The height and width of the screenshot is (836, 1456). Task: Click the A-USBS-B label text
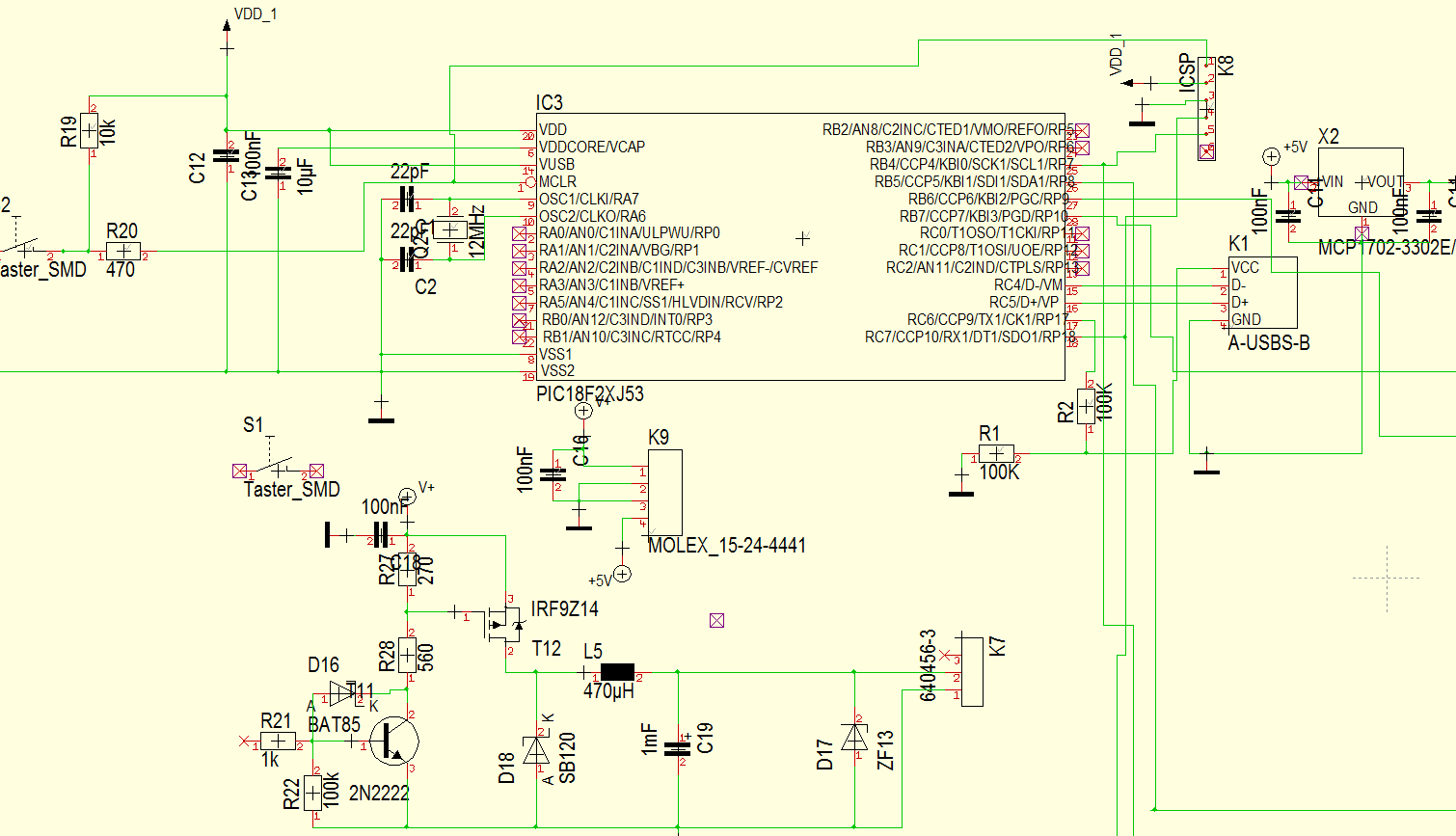tap(1269, 342)
